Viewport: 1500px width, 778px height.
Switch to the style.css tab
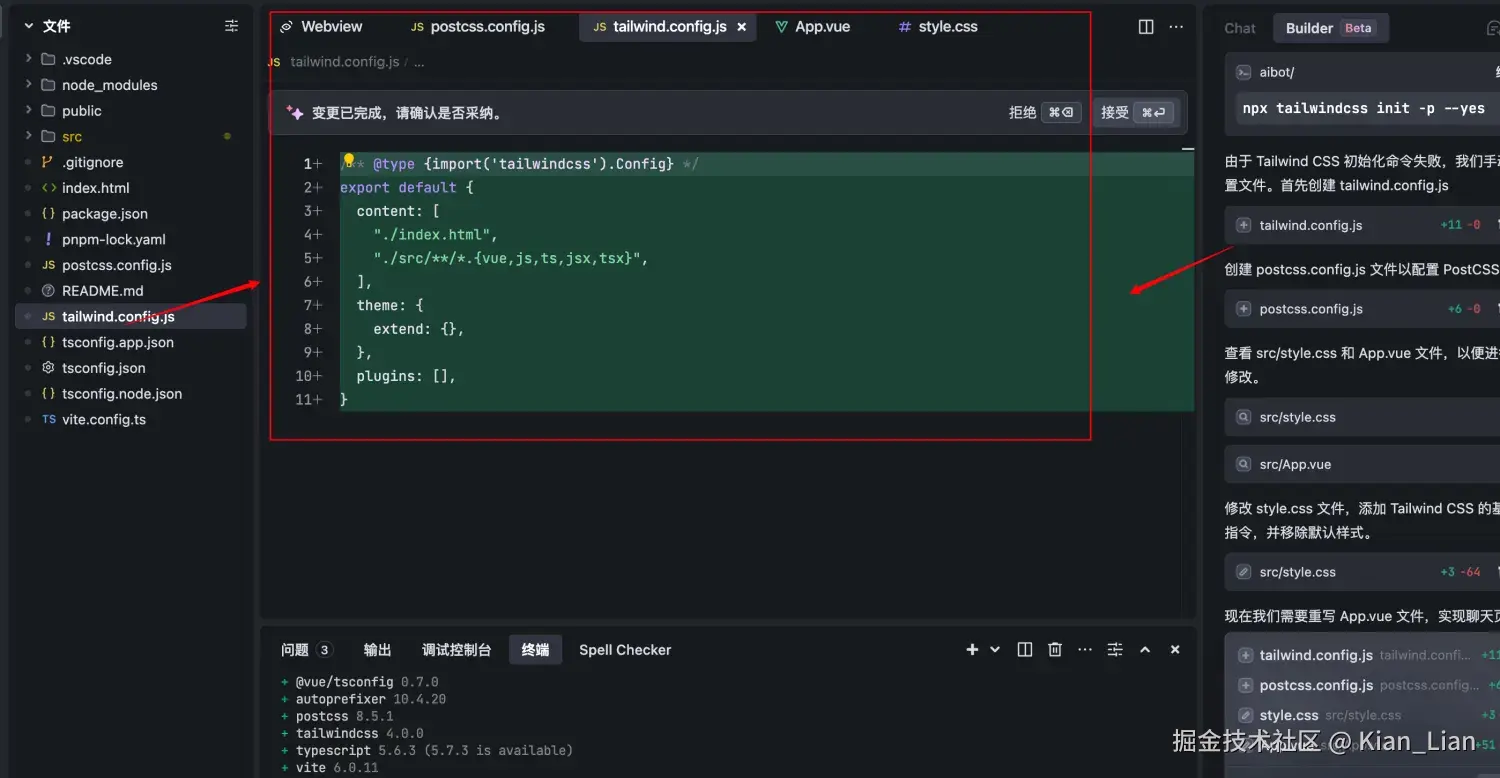[938, 27]
